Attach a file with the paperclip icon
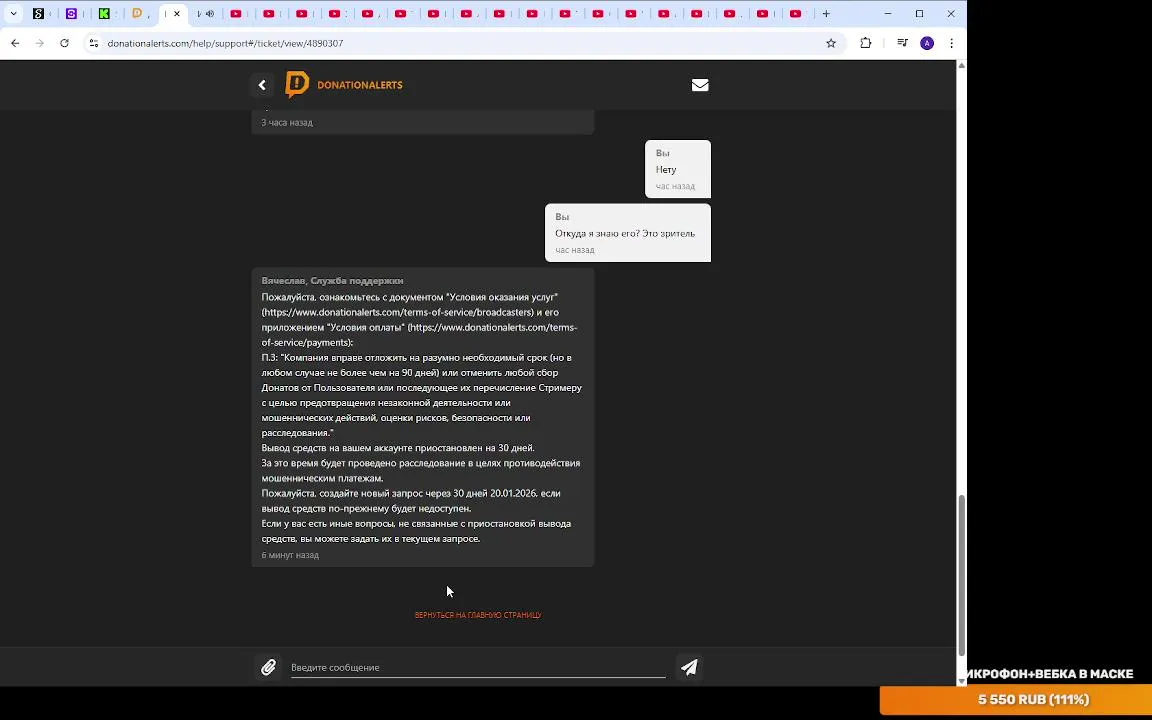Image resolution: width=1152 pixels, height=720 pixels. tap(268, 667)
